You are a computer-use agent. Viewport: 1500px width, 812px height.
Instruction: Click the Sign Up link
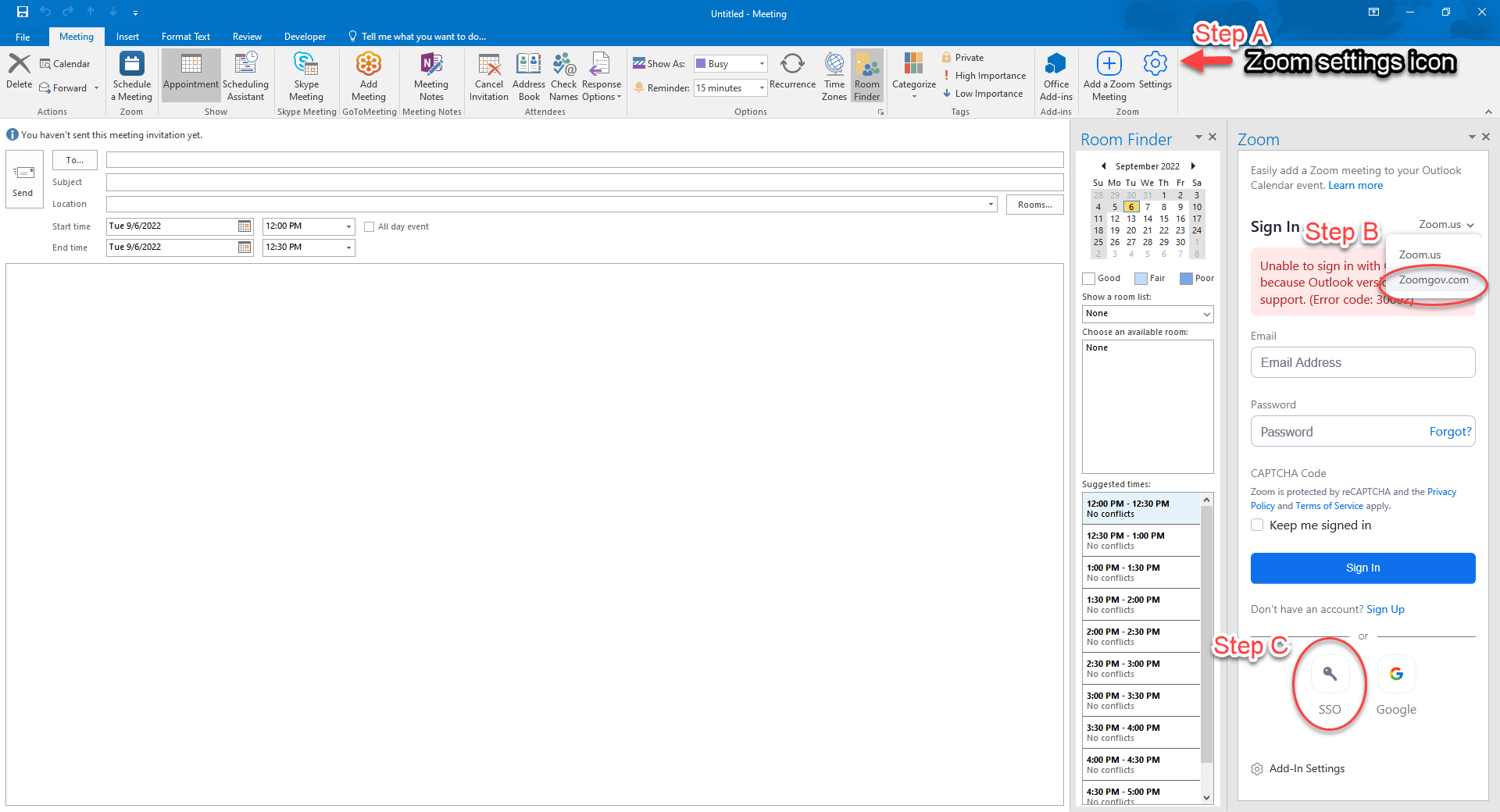1385,610
